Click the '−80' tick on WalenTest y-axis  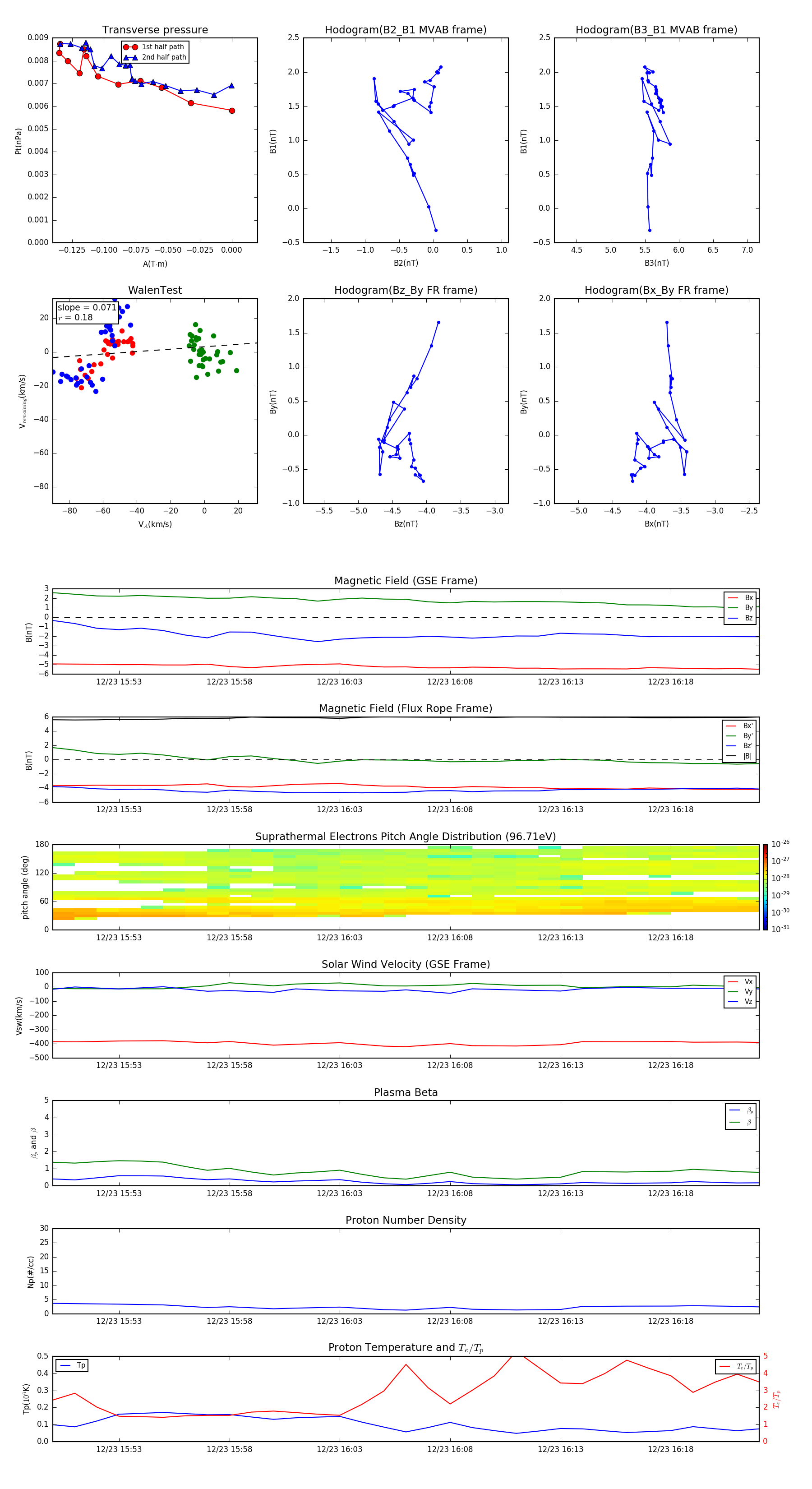coord(41,487)
